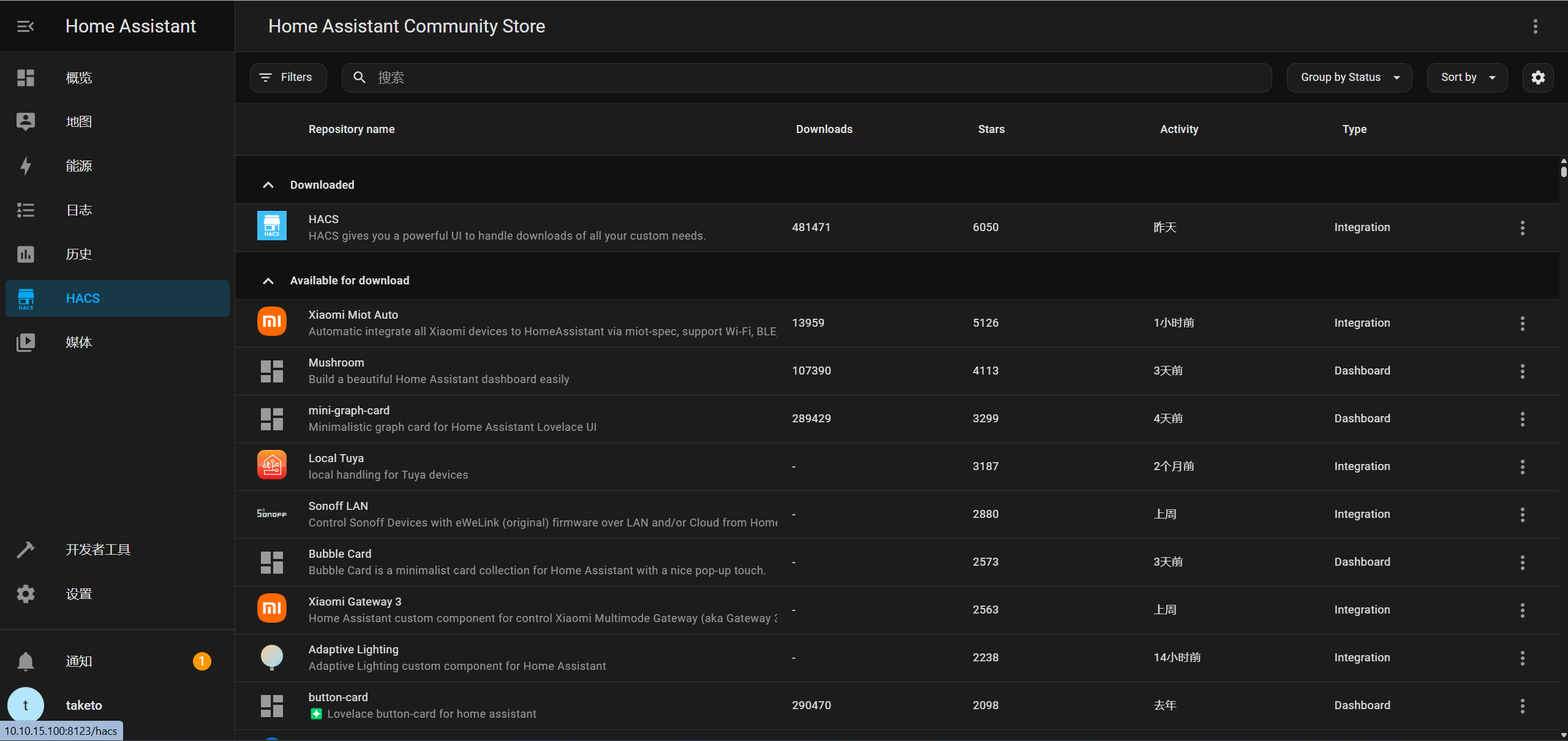Click the Bubble Card dashboard icon
Image resolution: width=1568 pixels, height=741 pixels.
coord(272,563)
